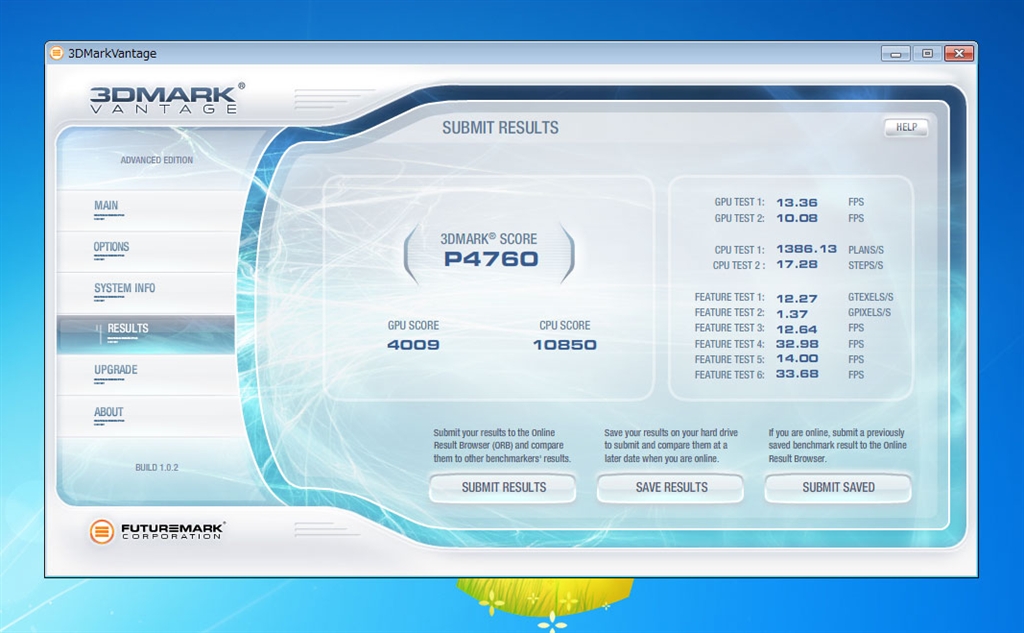Click the Online Result Browser description text
Viewport: 1024px width, 633px height.
(502, 446)
